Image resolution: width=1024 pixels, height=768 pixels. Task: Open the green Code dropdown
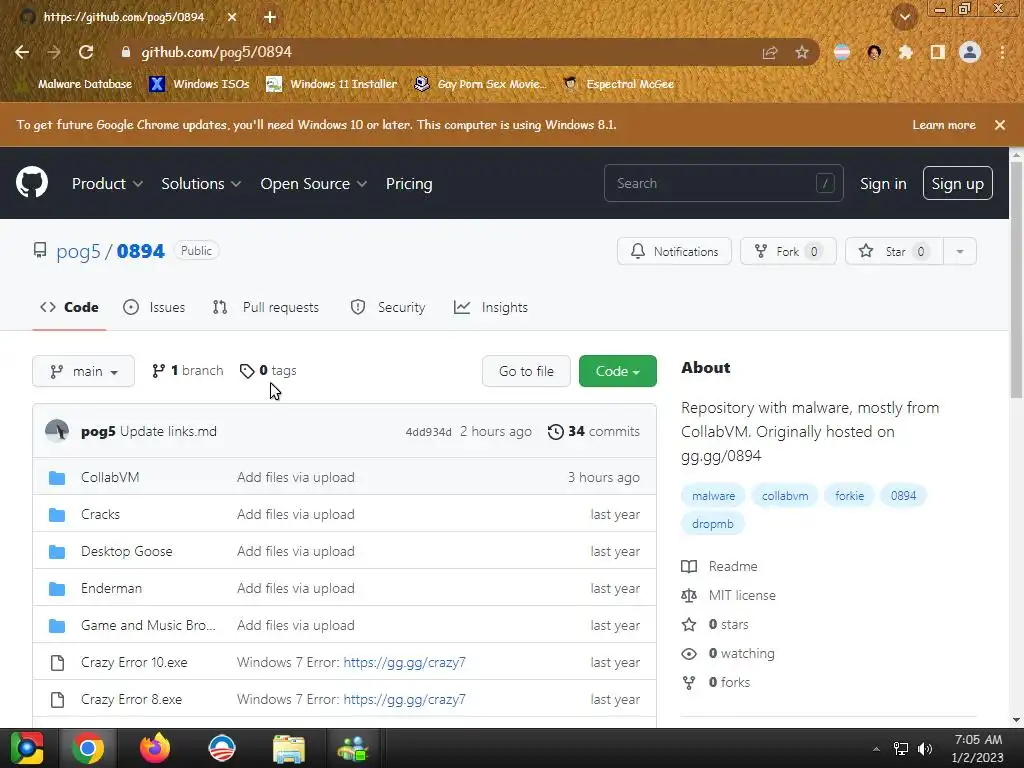pos(618,371)
